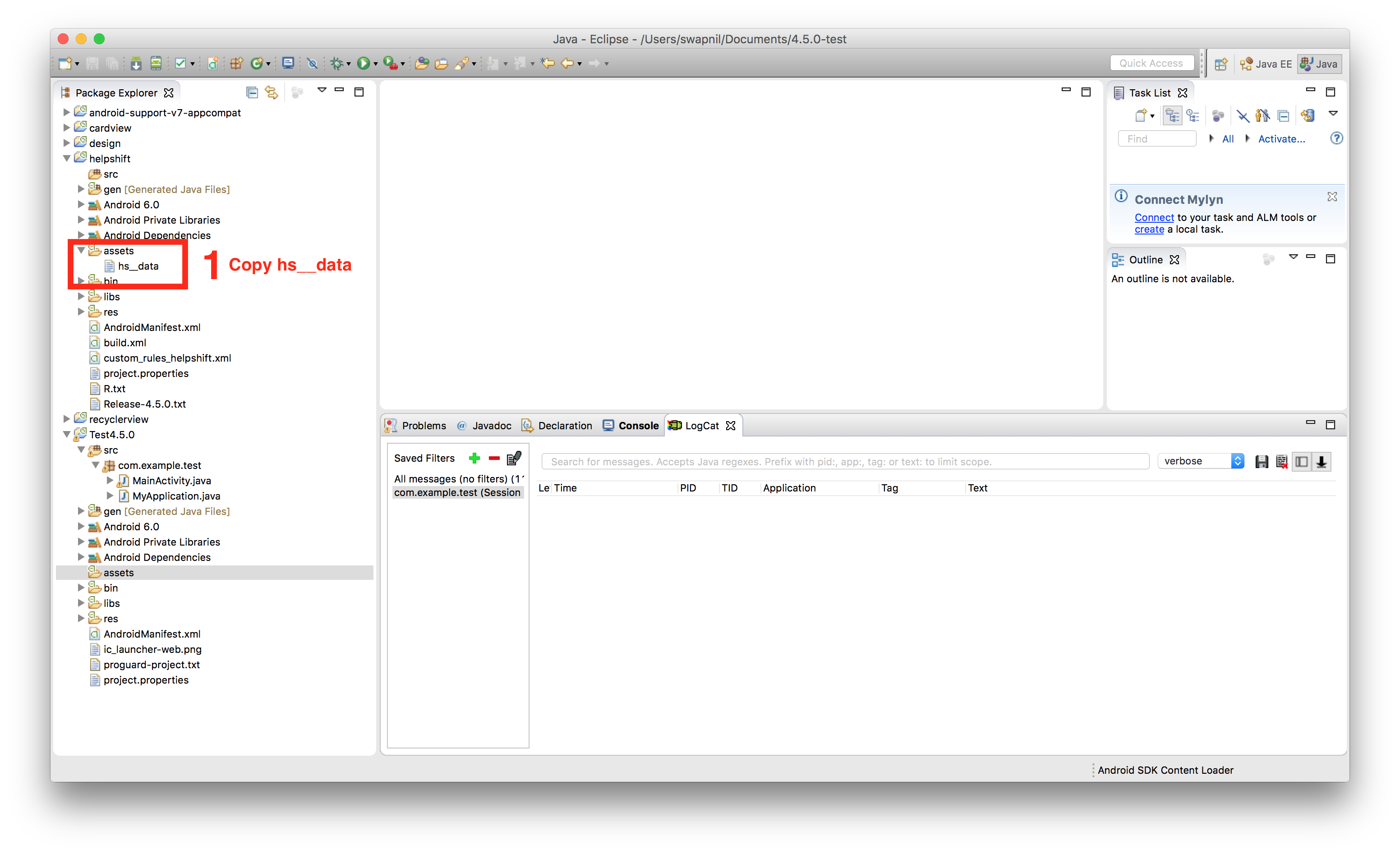
Task: Save the LogCat log with the disk icon
Action: (1262, 461)
